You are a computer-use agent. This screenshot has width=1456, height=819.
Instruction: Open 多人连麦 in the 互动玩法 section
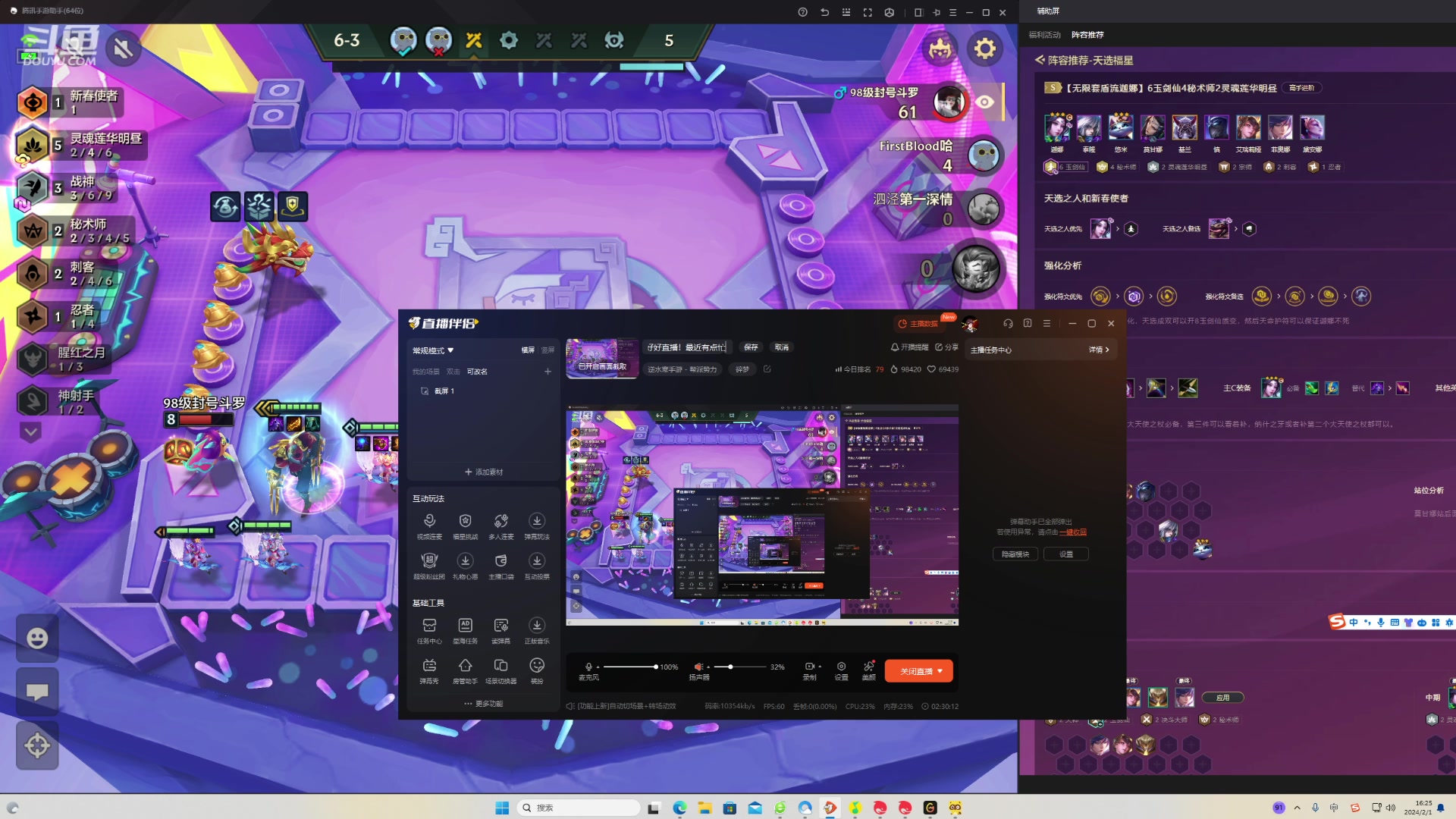point(500,526)
